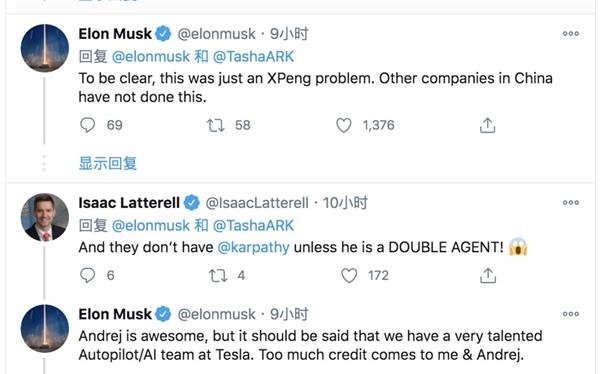The height and width of the screenshot is (374, 600).
Task: Open the @IsaacLatterell handle
Action: tap(257, 203)
